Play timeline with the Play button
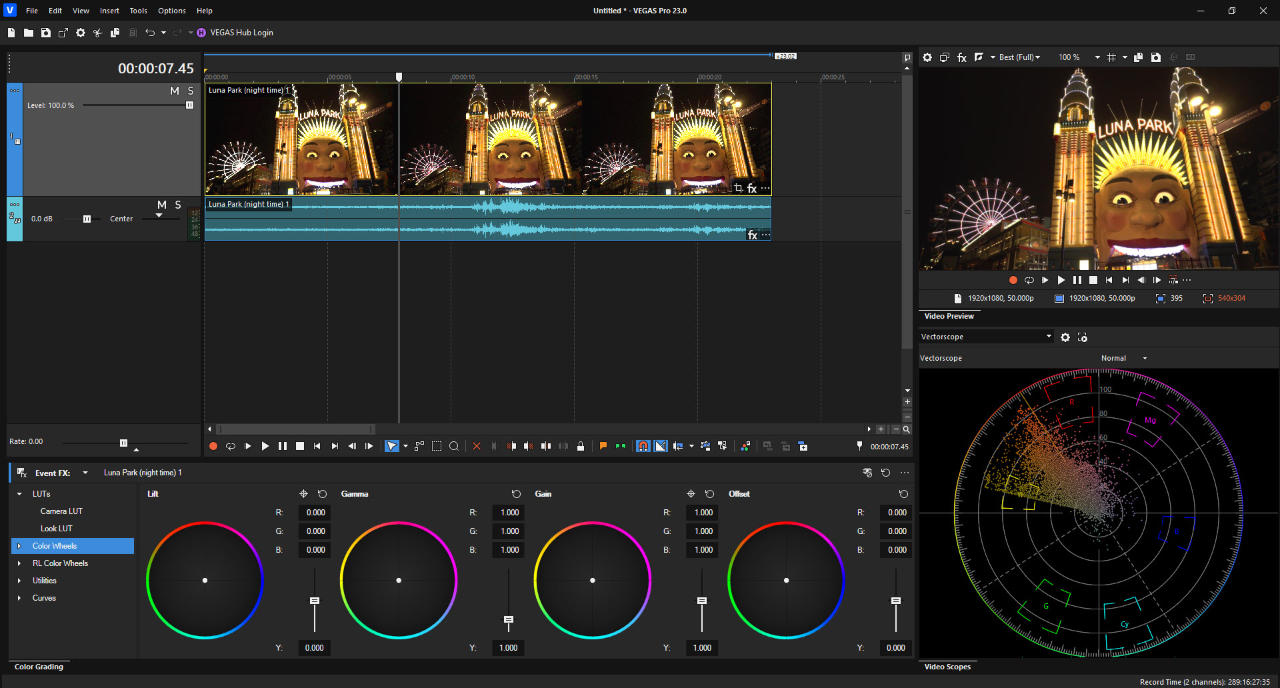 pos(265,446)
